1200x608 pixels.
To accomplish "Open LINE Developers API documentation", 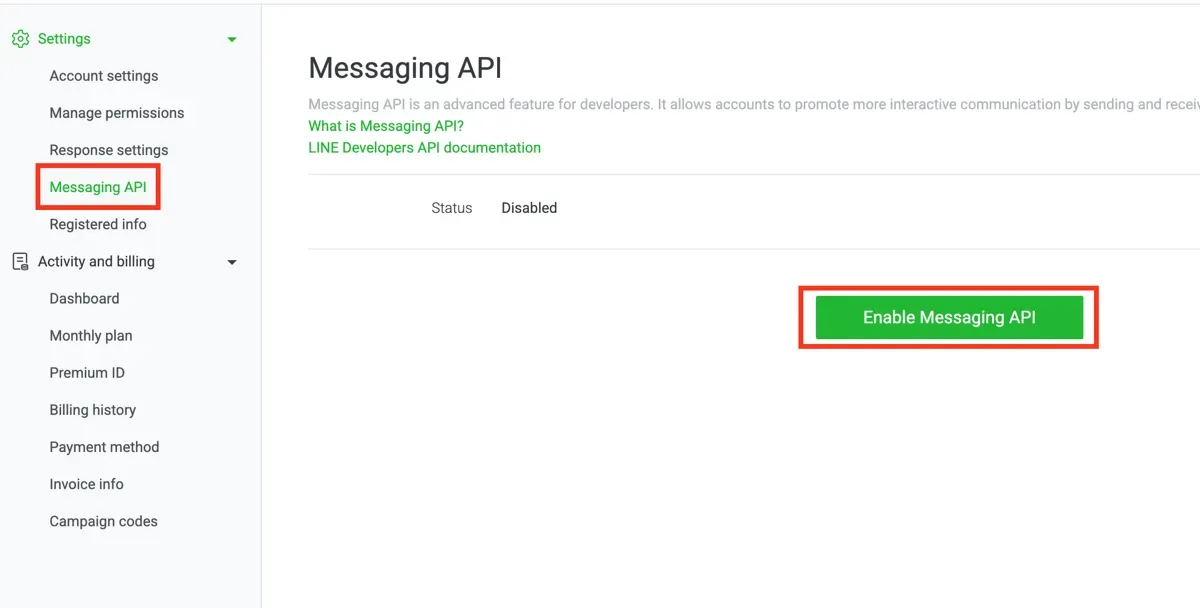I will pyautogui.click(x=424, y=146).
